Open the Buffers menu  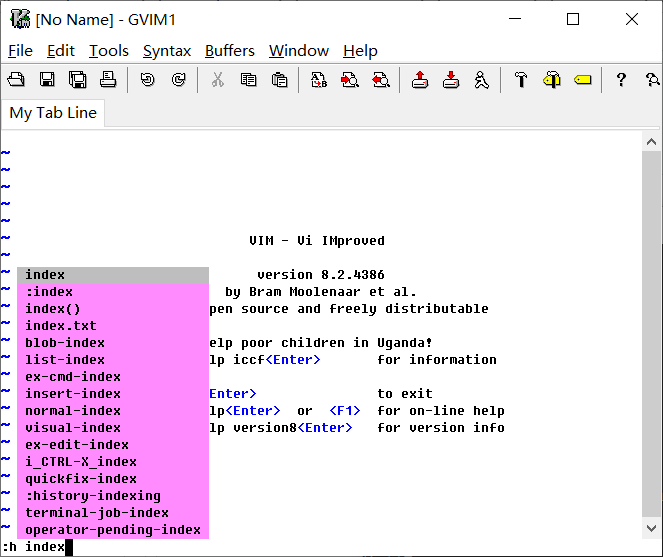coord(230,51)
